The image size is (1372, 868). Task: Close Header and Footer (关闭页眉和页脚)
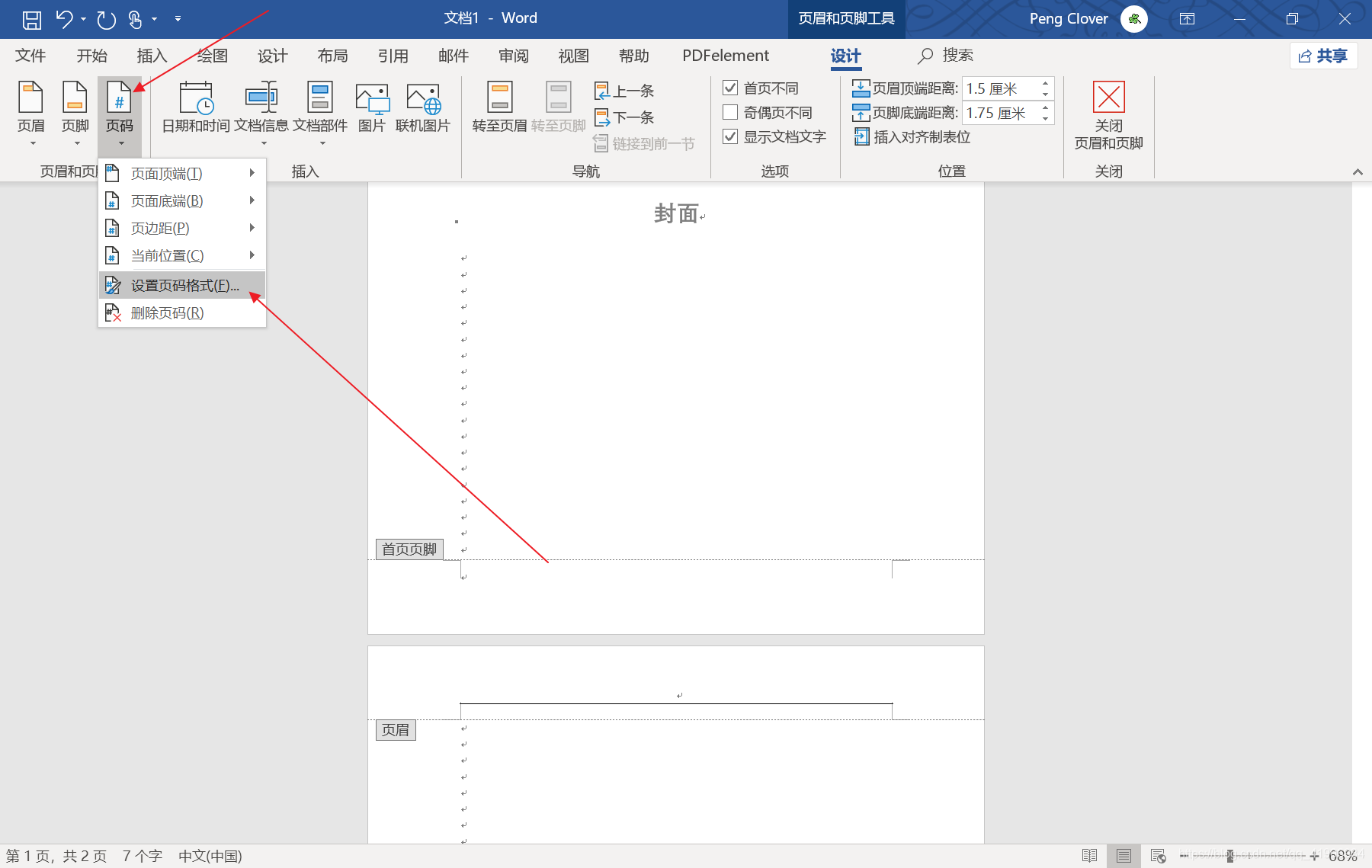1109,116
